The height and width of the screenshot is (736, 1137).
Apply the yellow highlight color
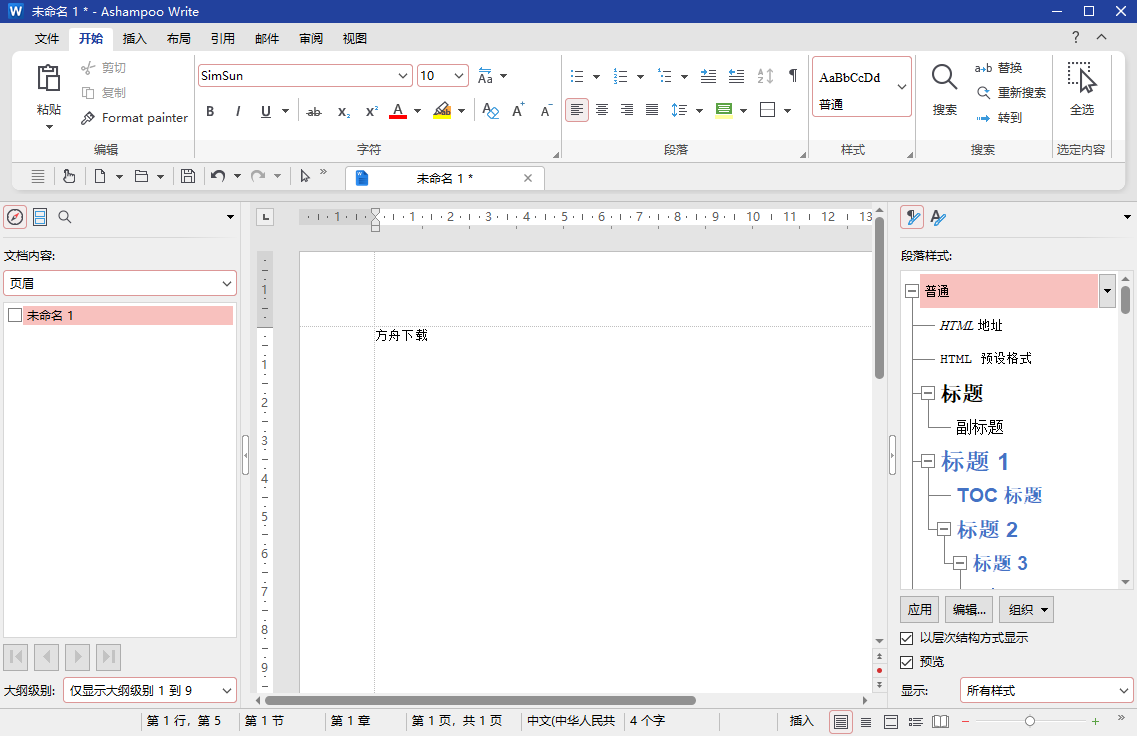pyautogui.click(x=442, y=111)
